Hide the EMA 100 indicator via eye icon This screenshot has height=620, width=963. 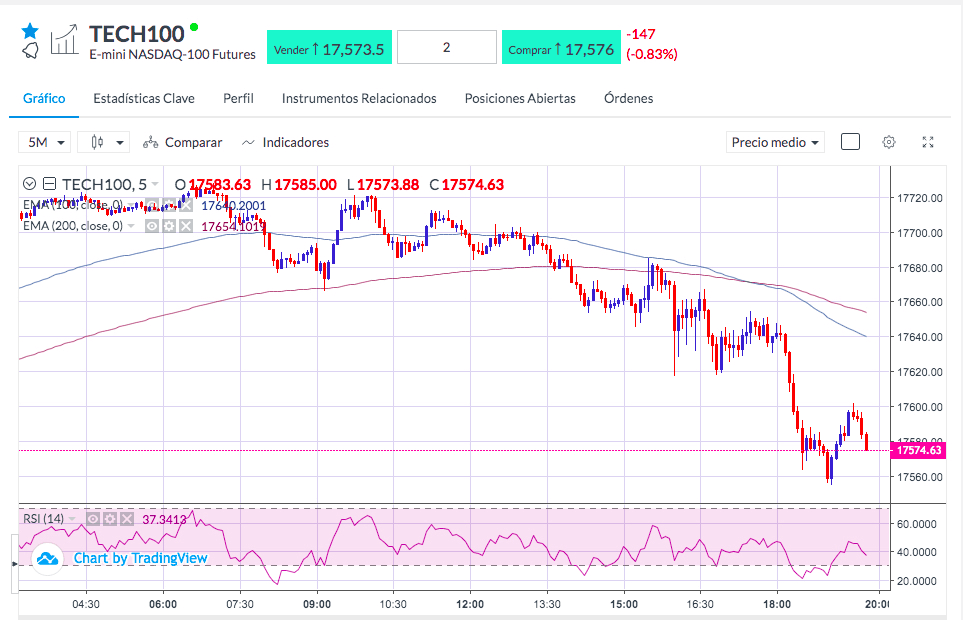(x=152, y=206)
